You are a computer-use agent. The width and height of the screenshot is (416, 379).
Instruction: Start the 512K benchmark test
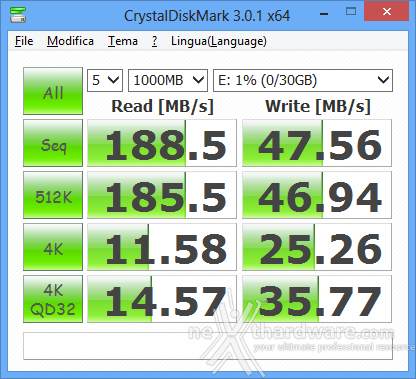coord(53,195)
